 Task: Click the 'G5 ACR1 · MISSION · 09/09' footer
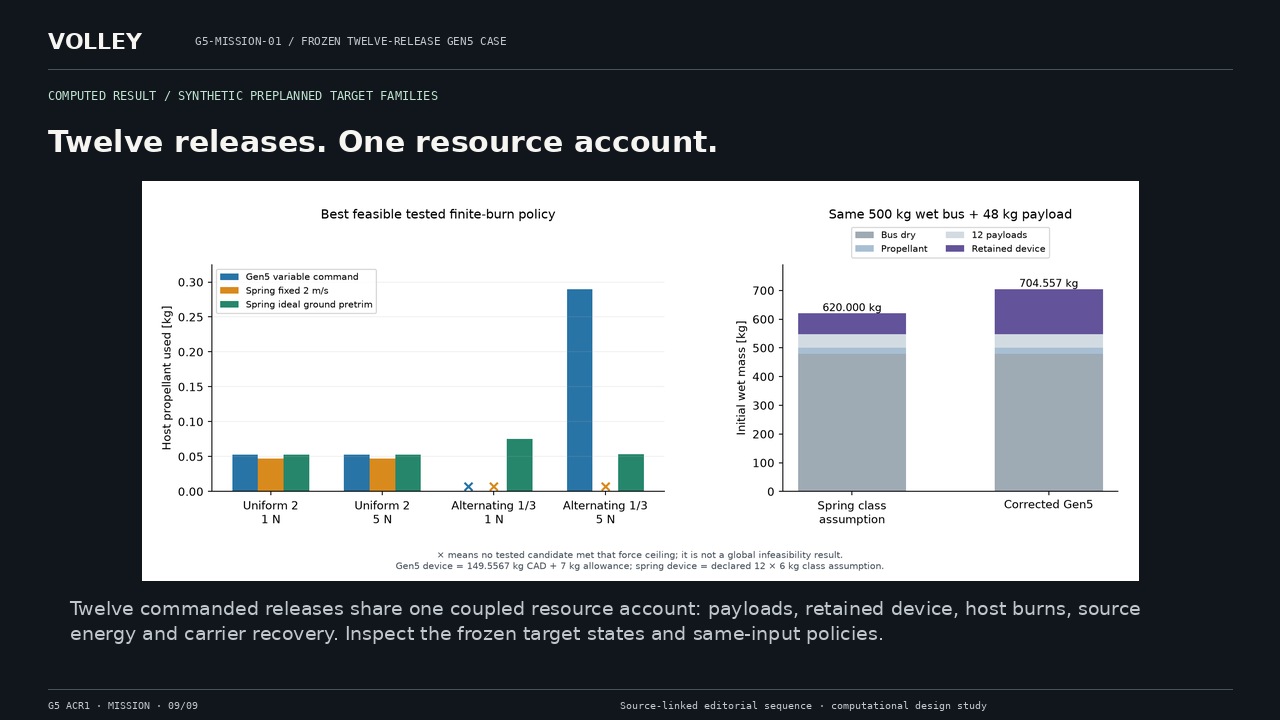pos(123,706)
